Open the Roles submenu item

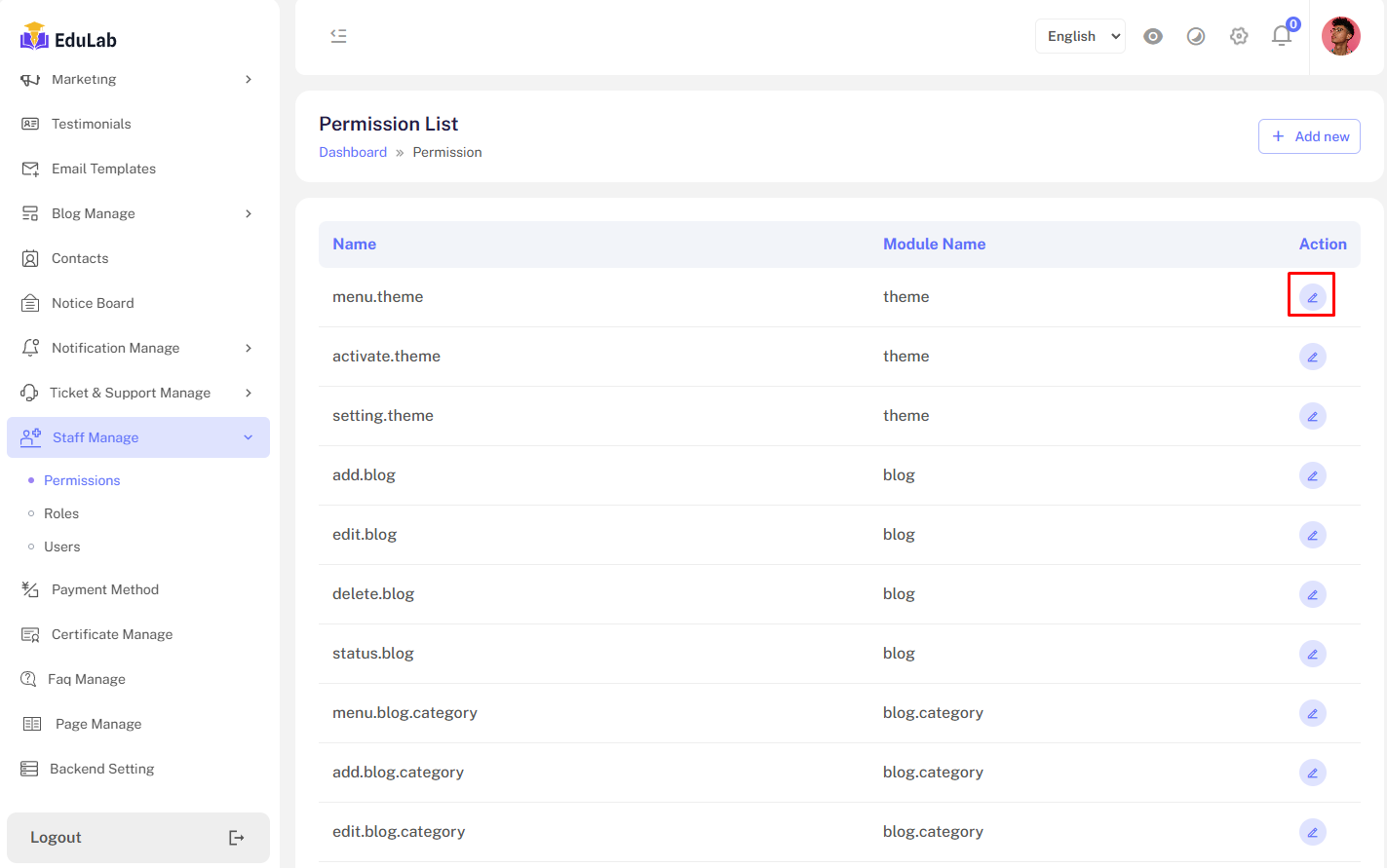click(x=61, y=513)
